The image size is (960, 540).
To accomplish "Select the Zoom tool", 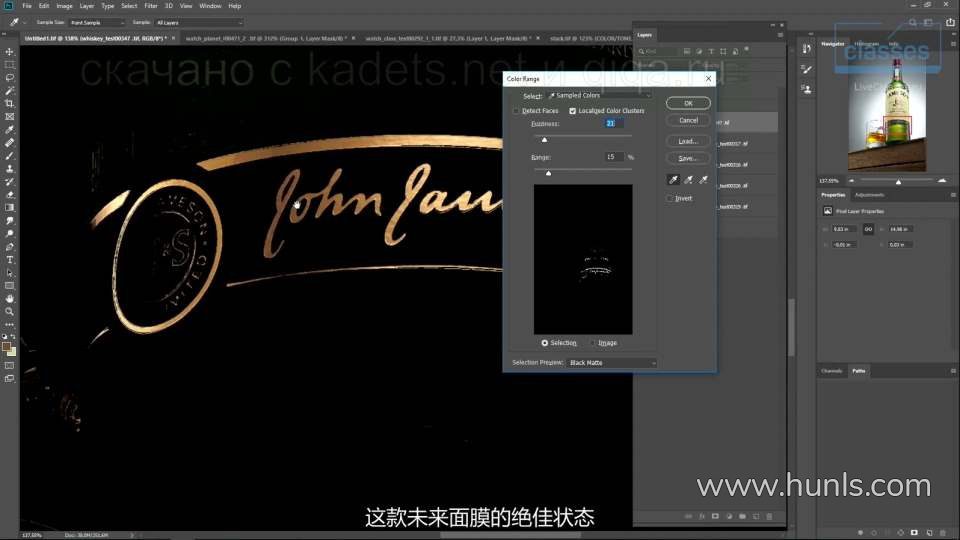I will (x=9, y=312).
